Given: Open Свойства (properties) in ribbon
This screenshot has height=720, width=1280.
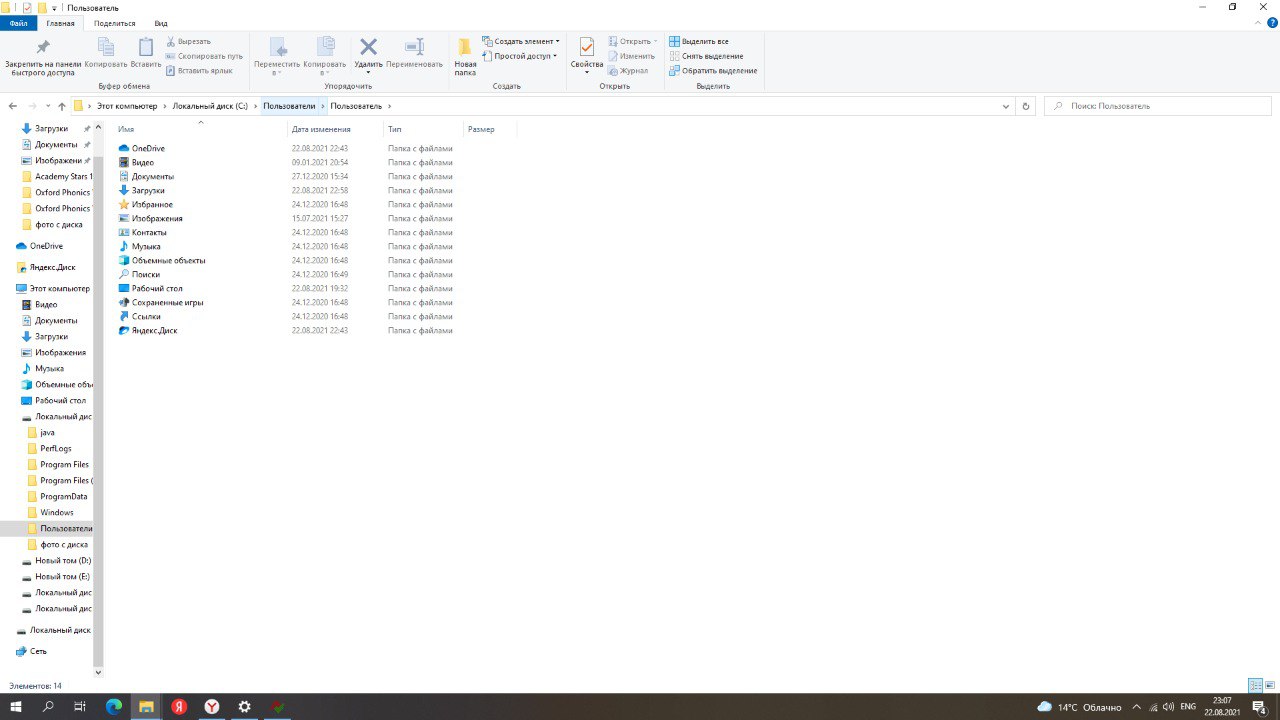Looking at the screenshot, I should [x=587, y=55].
